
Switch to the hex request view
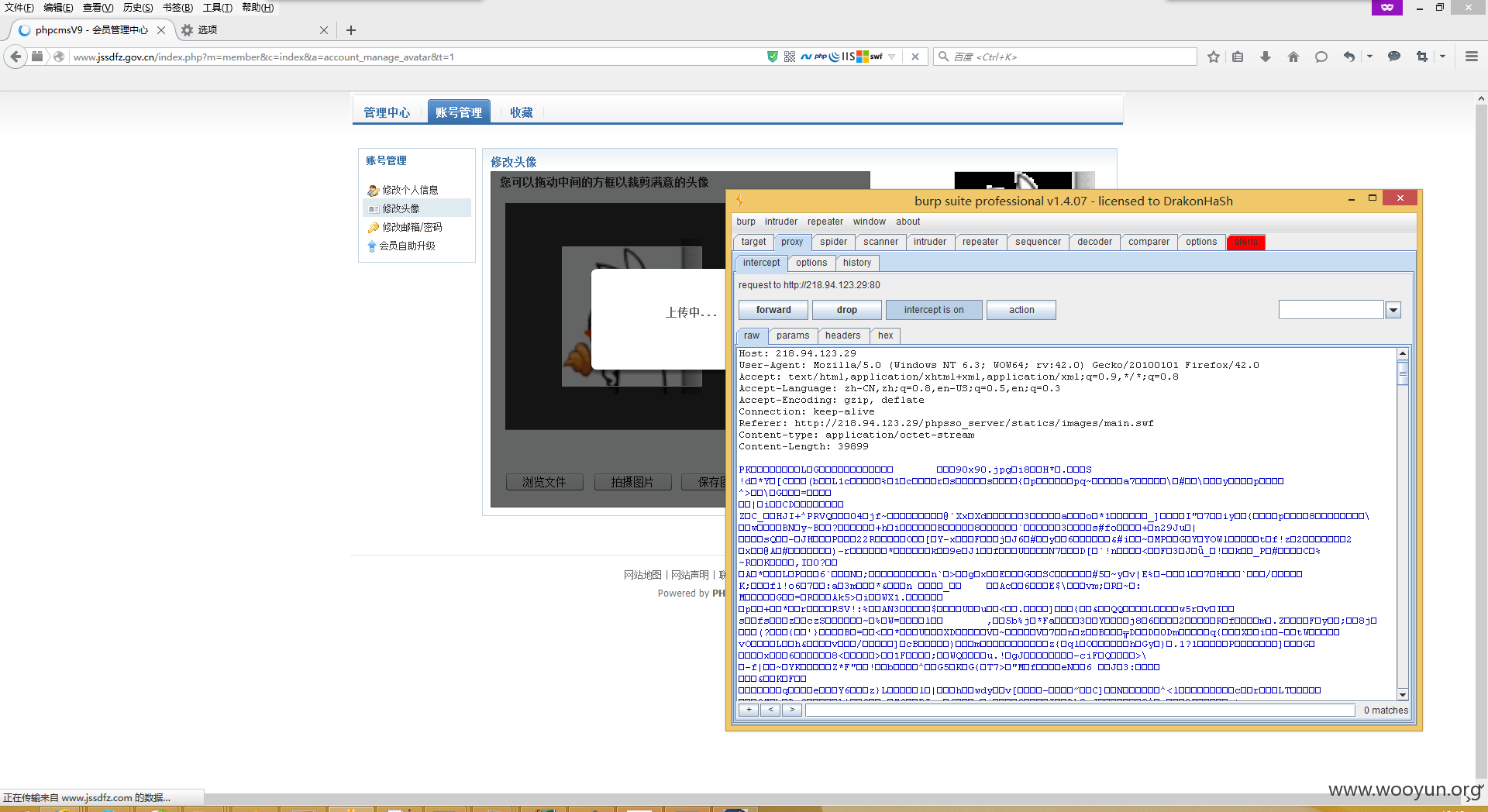point(885,335)
